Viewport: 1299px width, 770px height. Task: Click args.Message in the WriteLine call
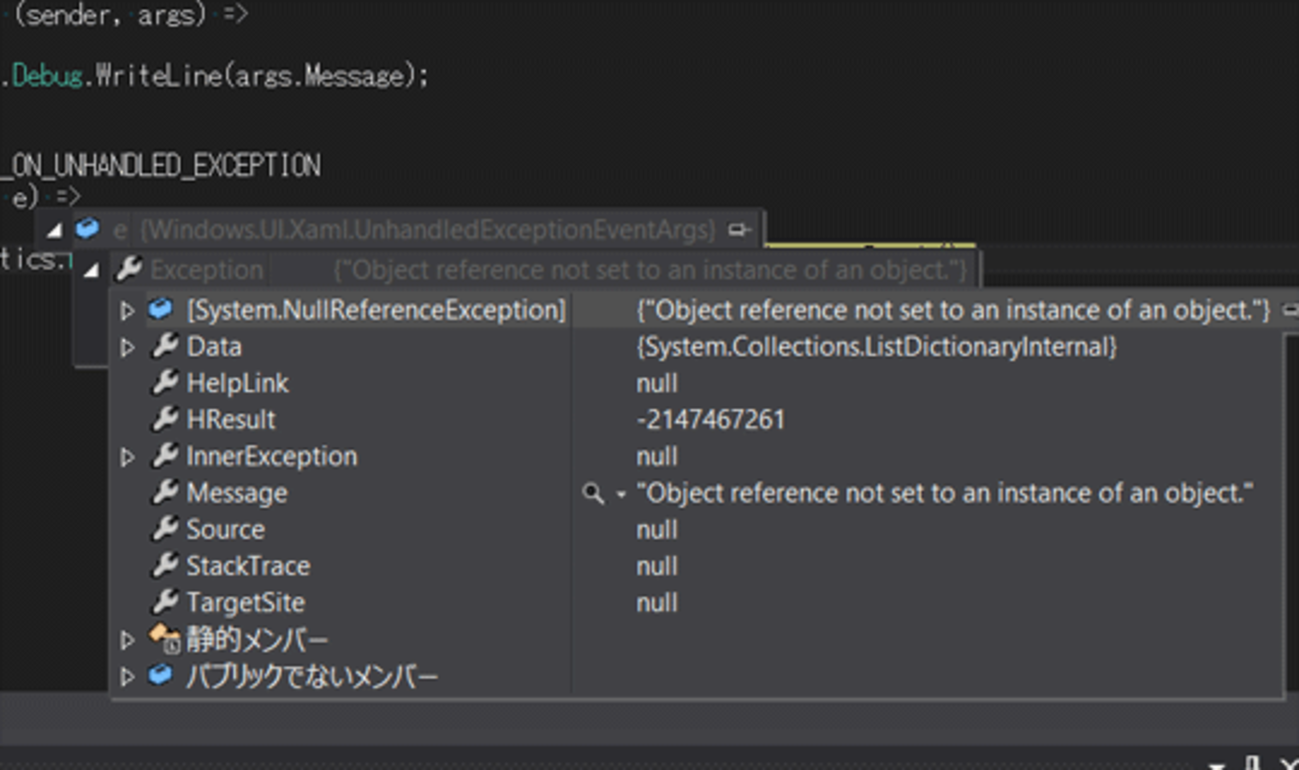click(322, 76)
